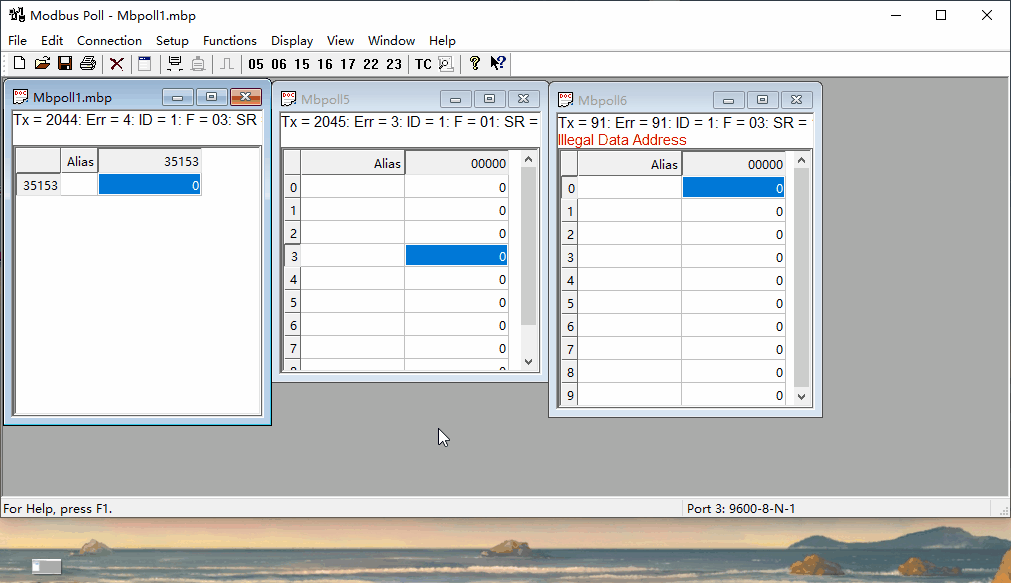Screen dimensions: 1011x583
Task: Click the Alias column header in Mbpoll6
Action: click(x=630, y=164)
